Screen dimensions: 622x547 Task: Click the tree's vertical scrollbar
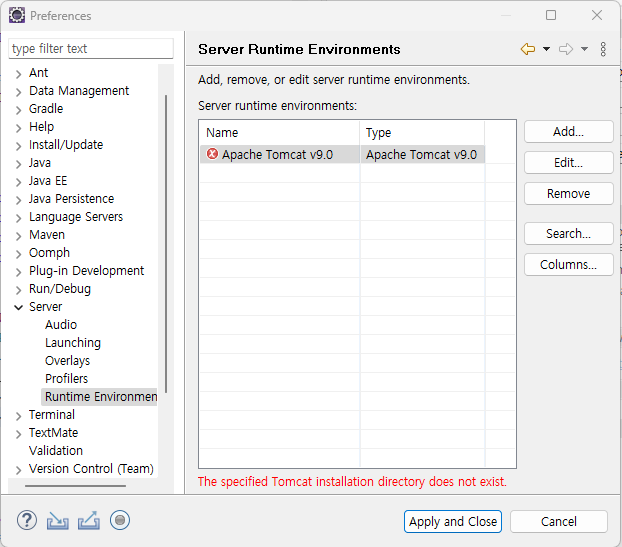click(166, 244)
